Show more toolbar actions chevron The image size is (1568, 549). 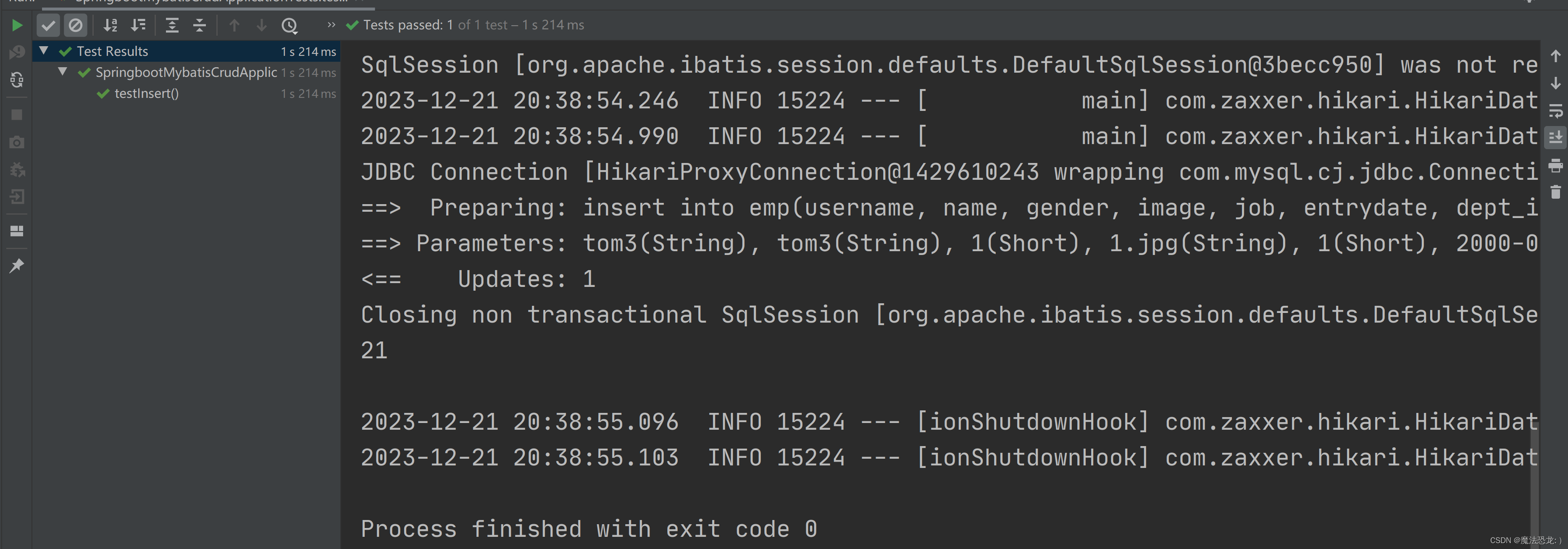click(331, 25)
